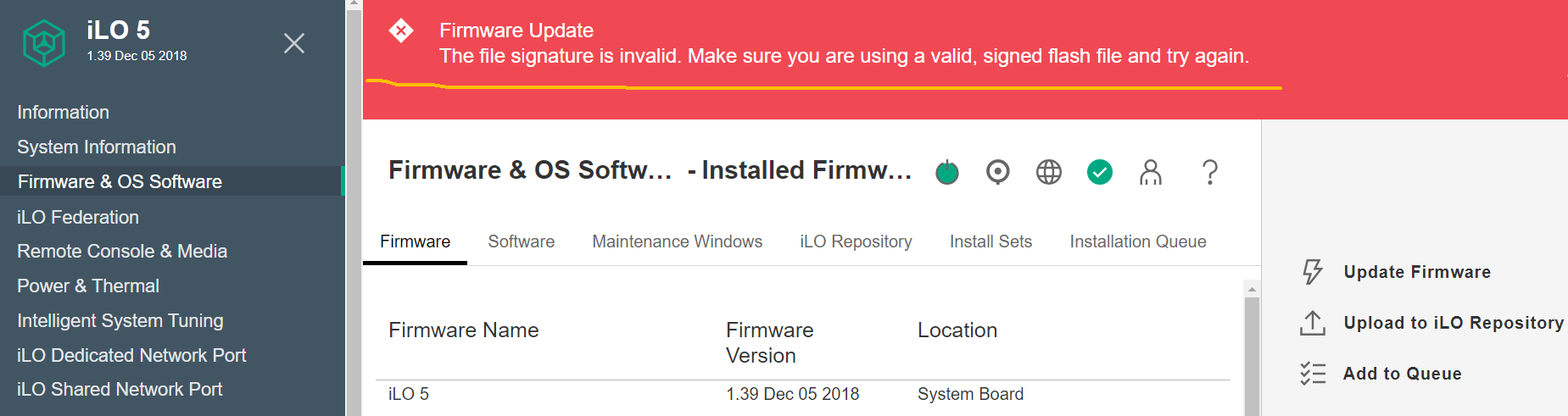The image size is (1568, 416).
Task: Click the Update Firmware lightning icon
Action: [1313, 272]
